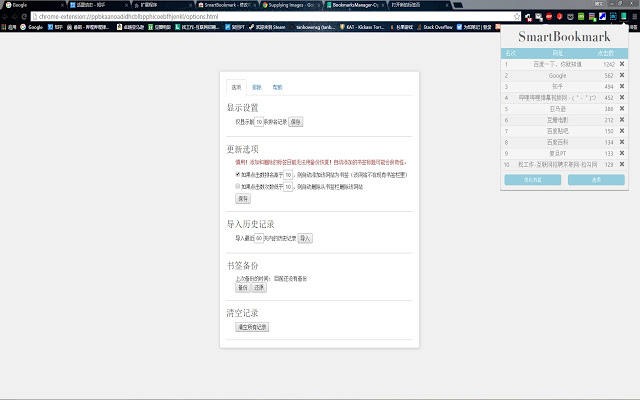This screenshot has width=640, height=400.
Task: Click the 备份 backup button
Action: tap(243, 287)
